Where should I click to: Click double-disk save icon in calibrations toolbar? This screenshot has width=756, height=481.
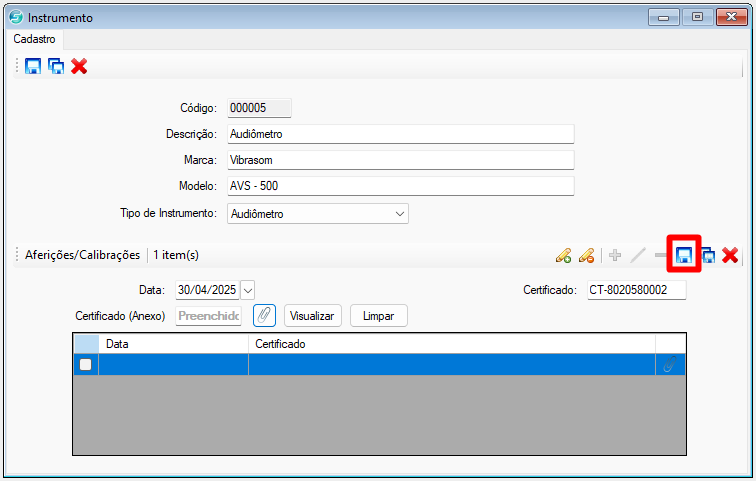click(x=707, y=255)
